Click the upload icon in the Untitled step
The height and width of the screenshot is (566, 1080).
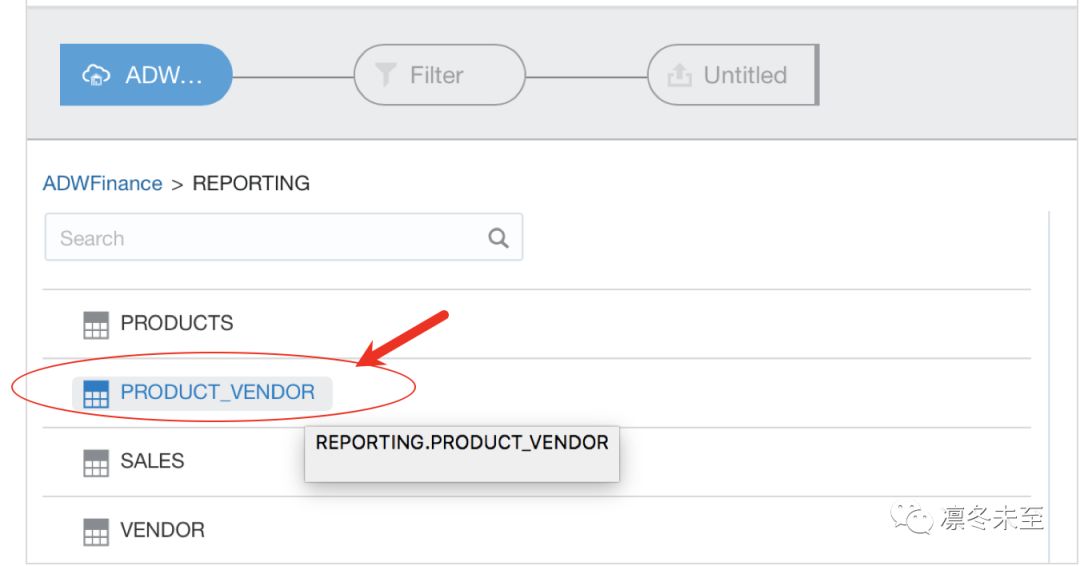pyautogui.click(x=679, y=75)
